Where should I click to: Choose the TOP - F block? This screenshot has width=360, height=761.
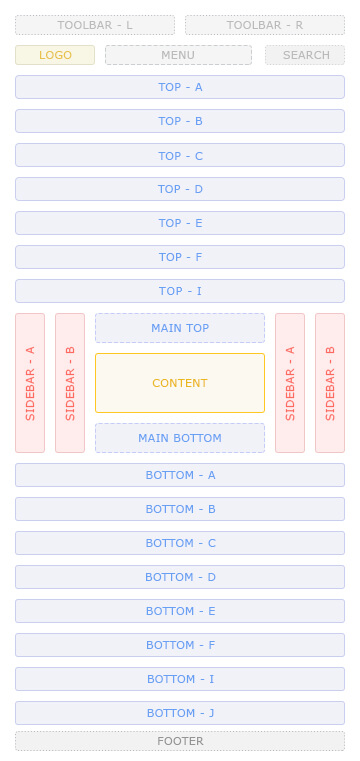pos(180,257)
